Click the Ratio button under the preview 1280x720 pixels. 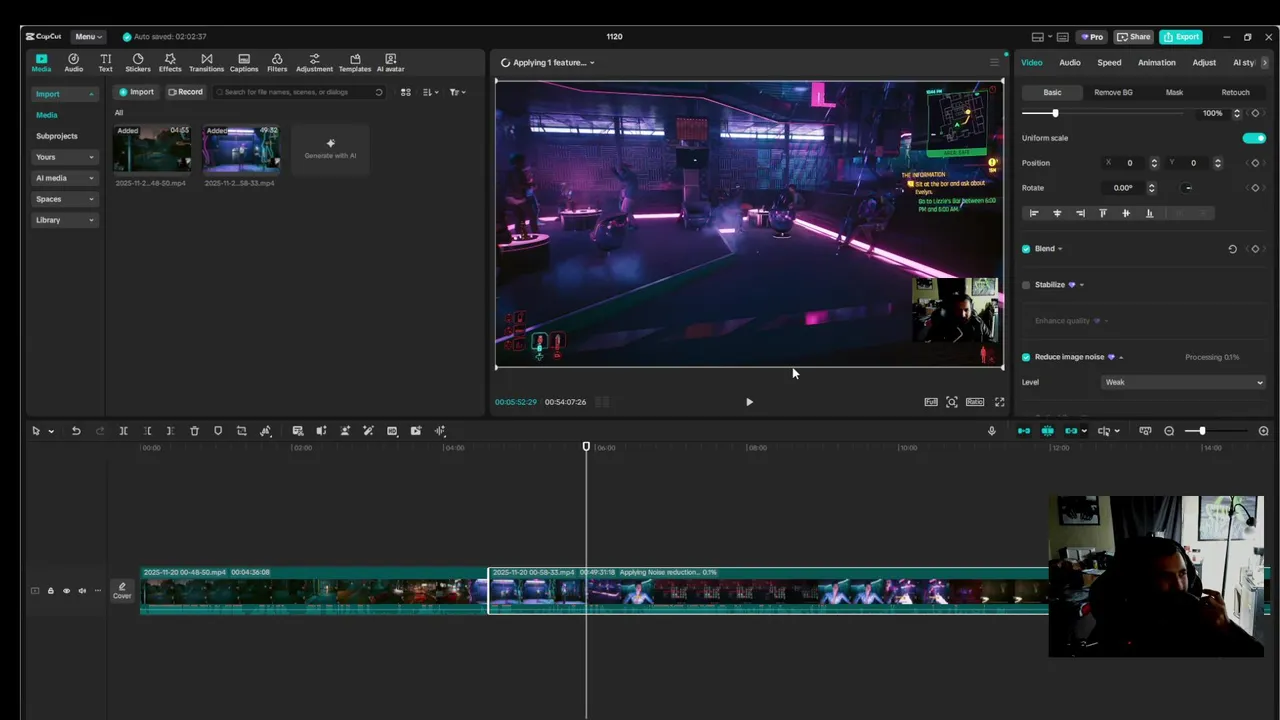pyautogui.click(x=975, y=402)
